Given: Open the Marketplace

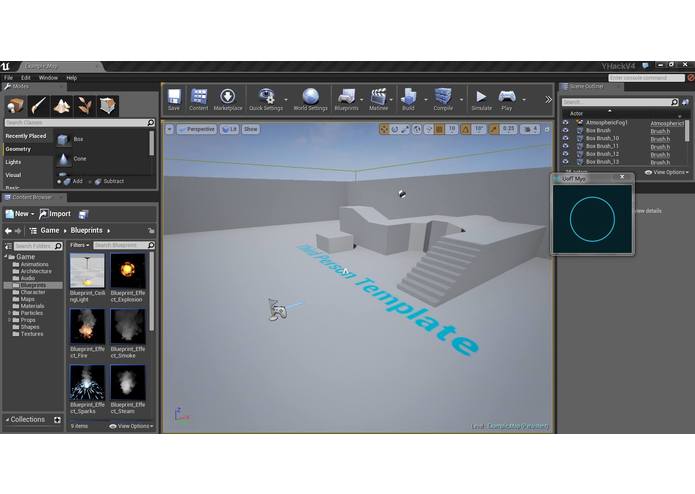Looking at the screenshot, I should (228, 99).
